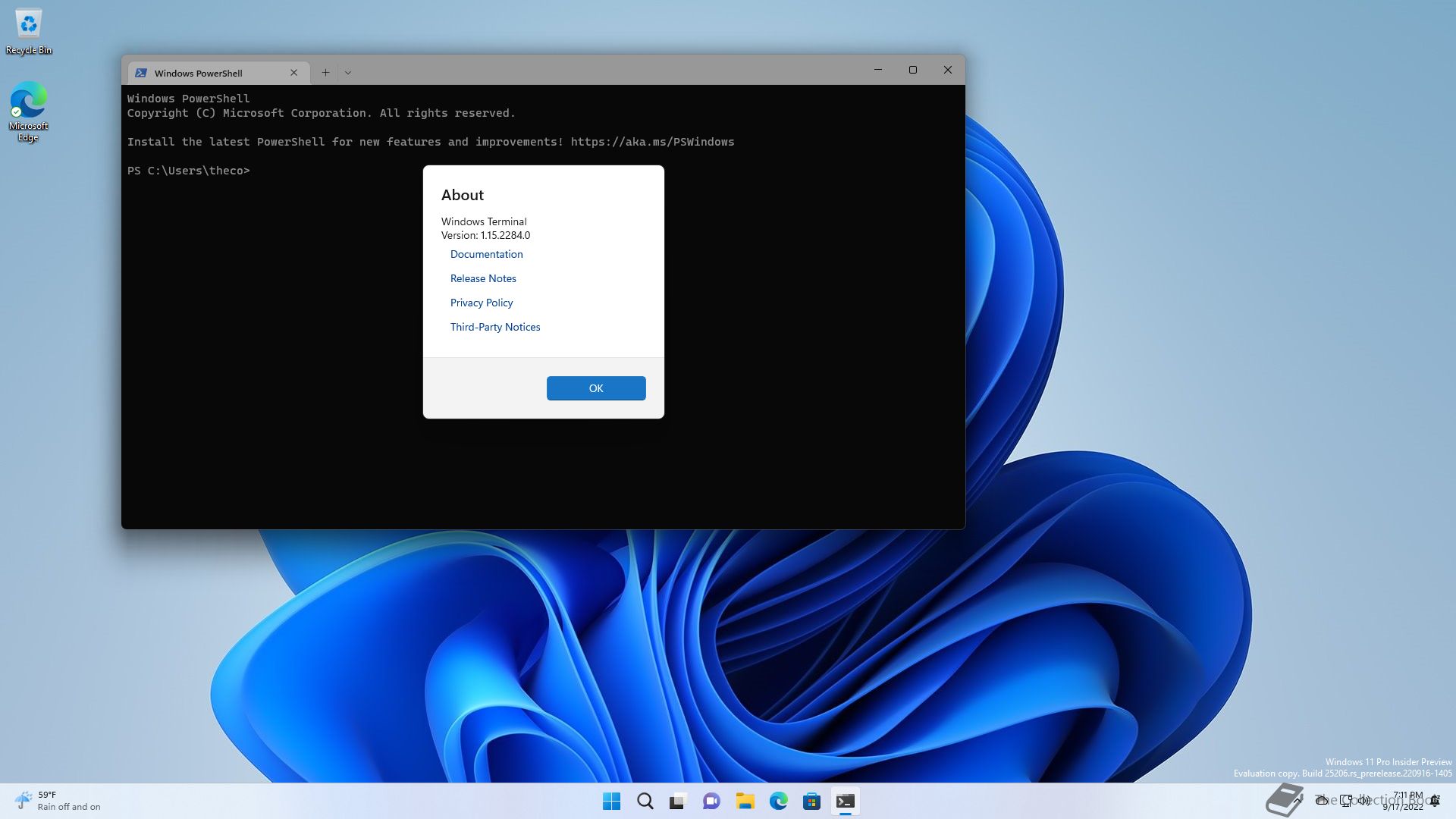Open the new-tab profile dropdown chevron
This screenshot has width=1456, height=819.
pos(348,73)
